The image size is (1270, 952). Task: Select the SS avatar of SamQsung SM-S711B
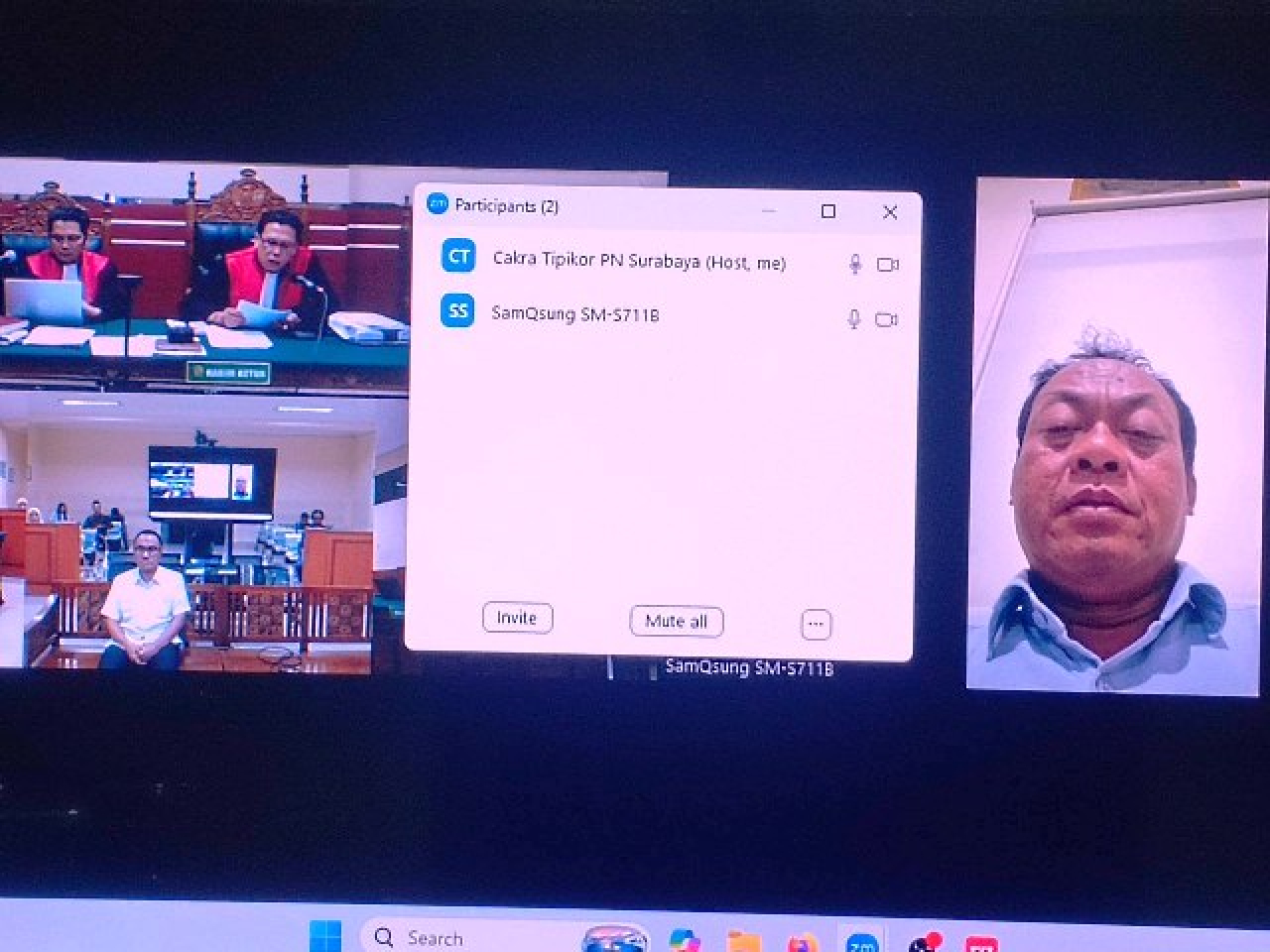(x=457, y=312)
